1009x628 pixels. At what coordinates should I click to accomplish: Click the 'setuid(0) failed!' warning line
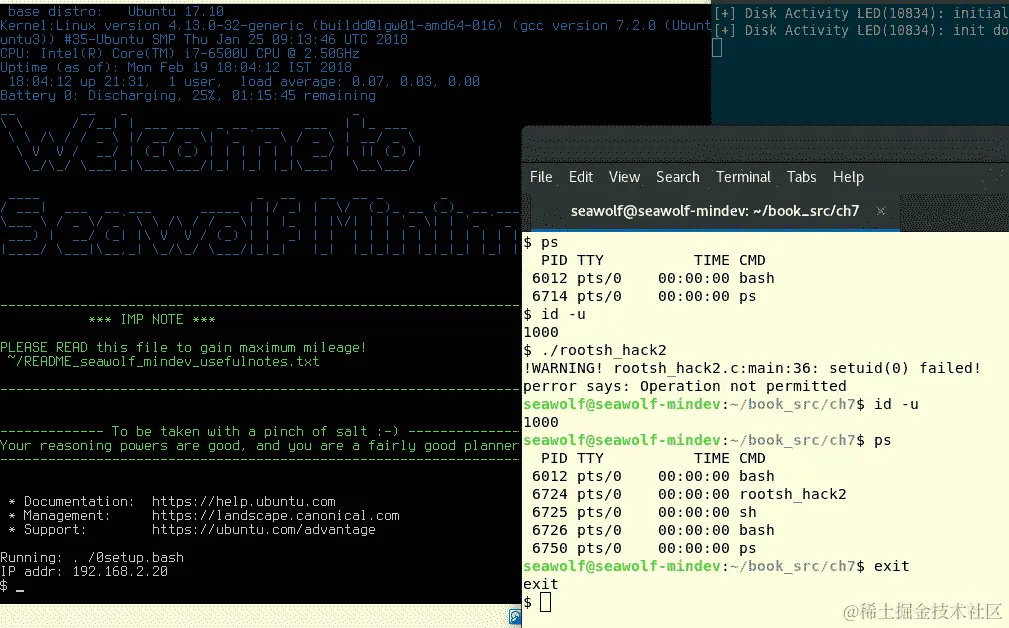point(752,368)
